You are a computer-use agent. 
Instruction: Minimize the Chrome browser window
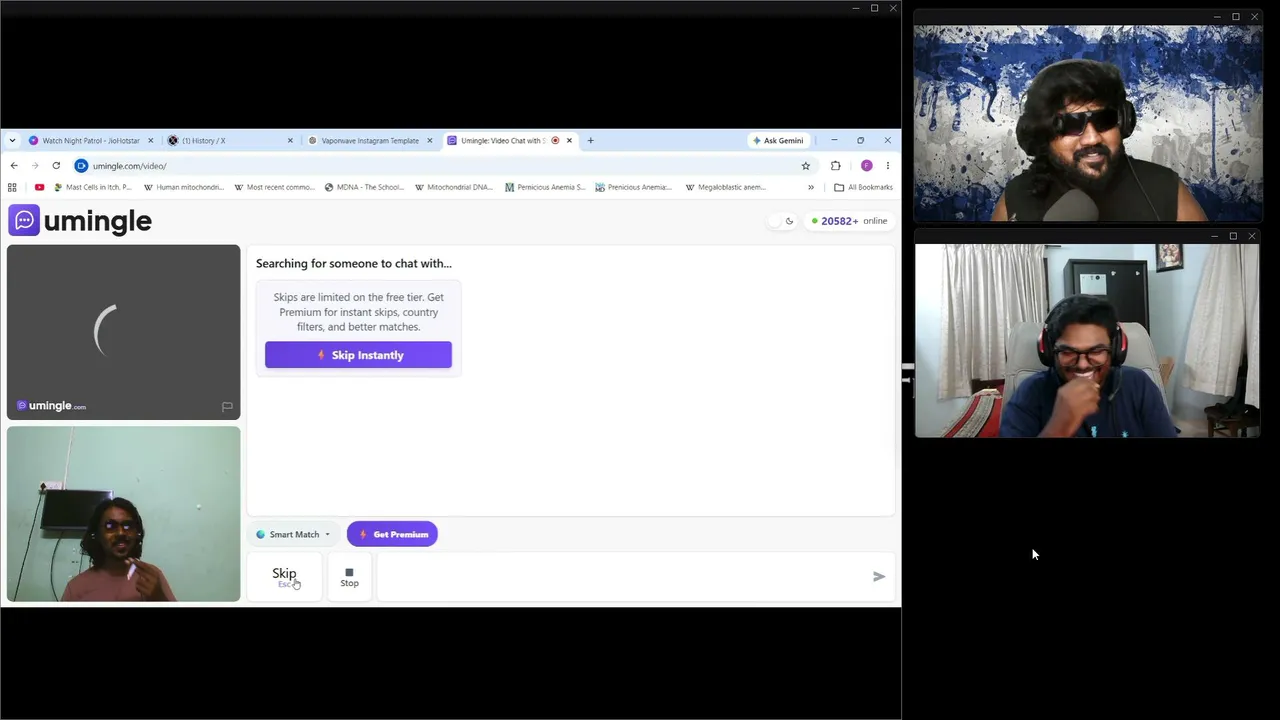tap(834, 141)
